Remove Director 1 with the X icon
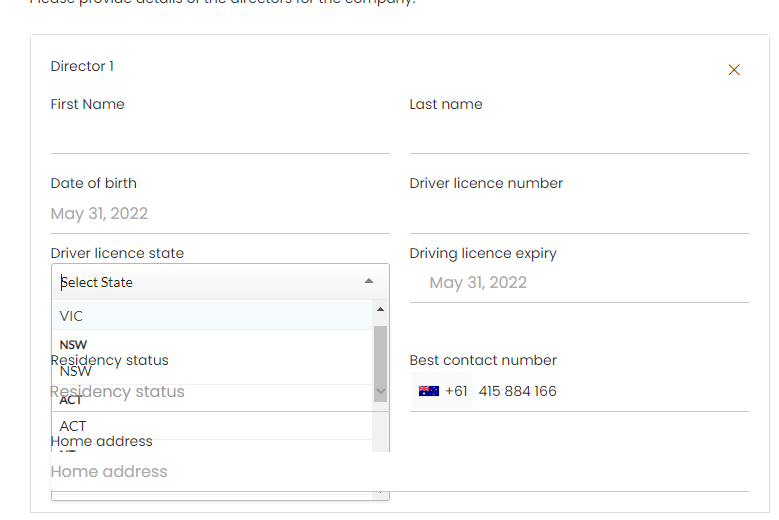Screen dimensions: 779x520 click(x=734, y=70)
